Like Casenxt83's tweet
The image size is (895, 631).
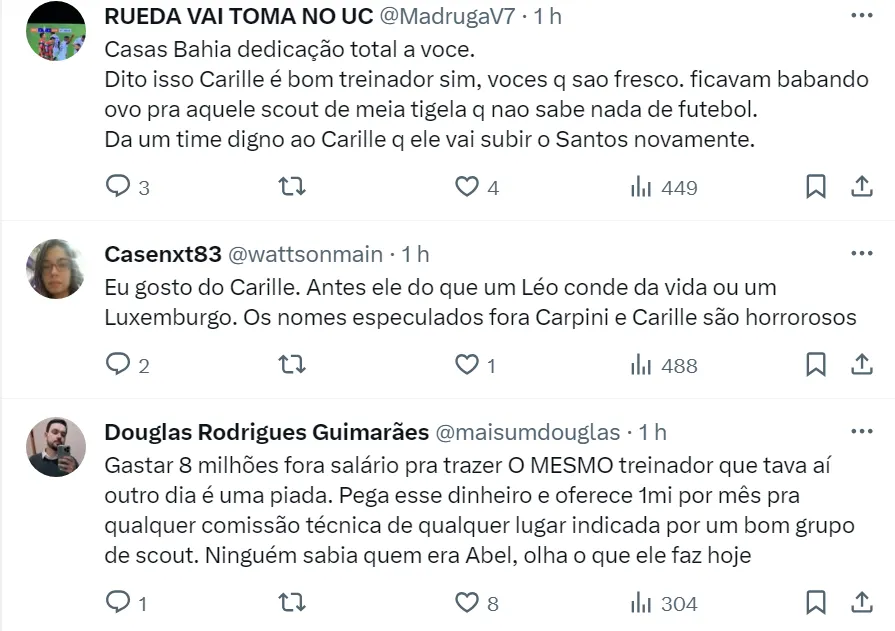467,365
